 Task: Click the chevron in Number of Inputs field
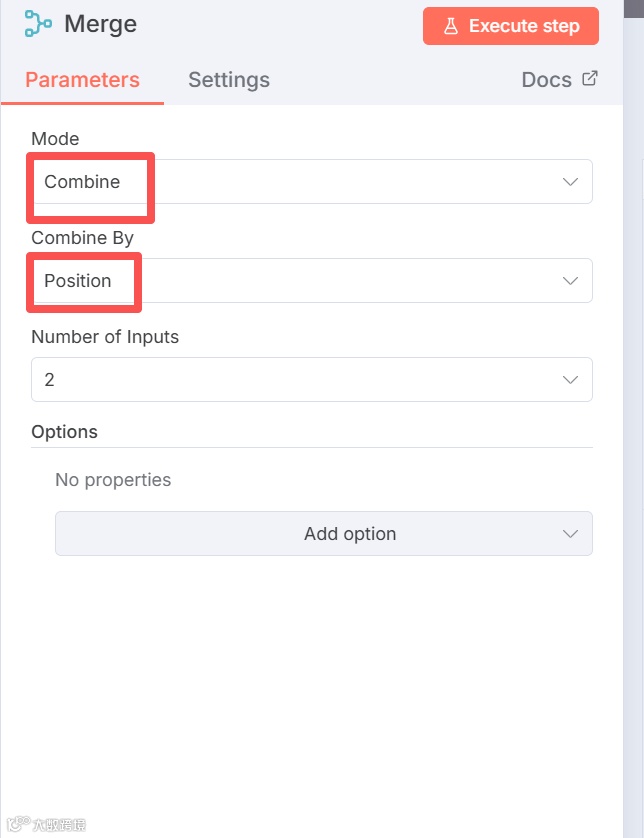[570, 380]
